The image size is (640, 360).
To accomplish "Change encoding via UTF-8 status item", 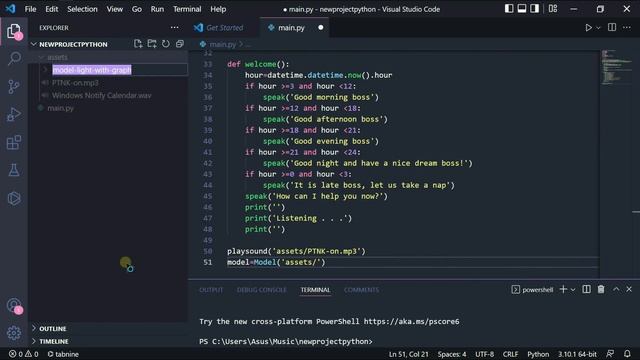I will click(484, 354).
